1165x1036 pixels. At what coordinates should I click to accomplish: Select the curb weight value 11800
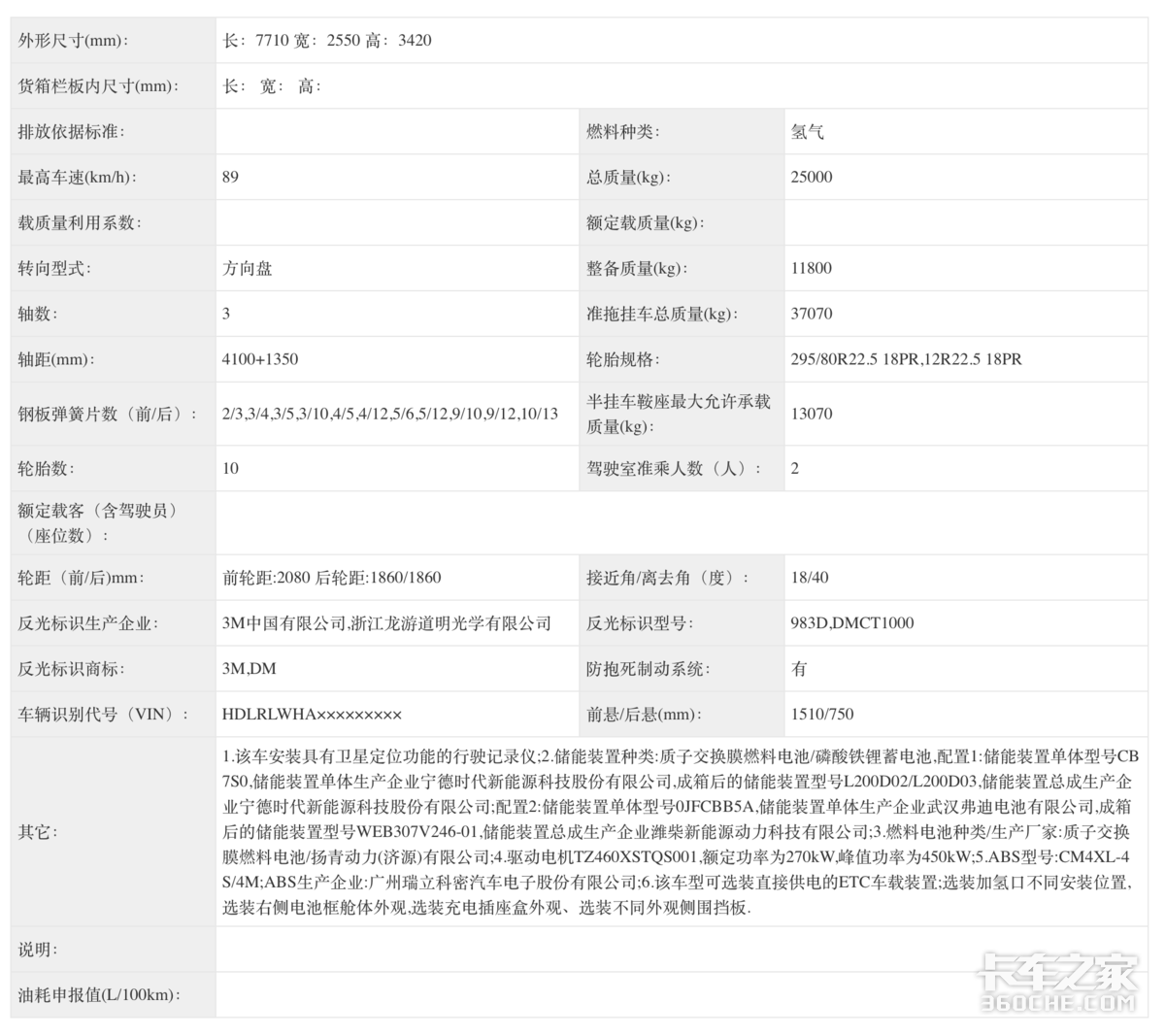812,268
